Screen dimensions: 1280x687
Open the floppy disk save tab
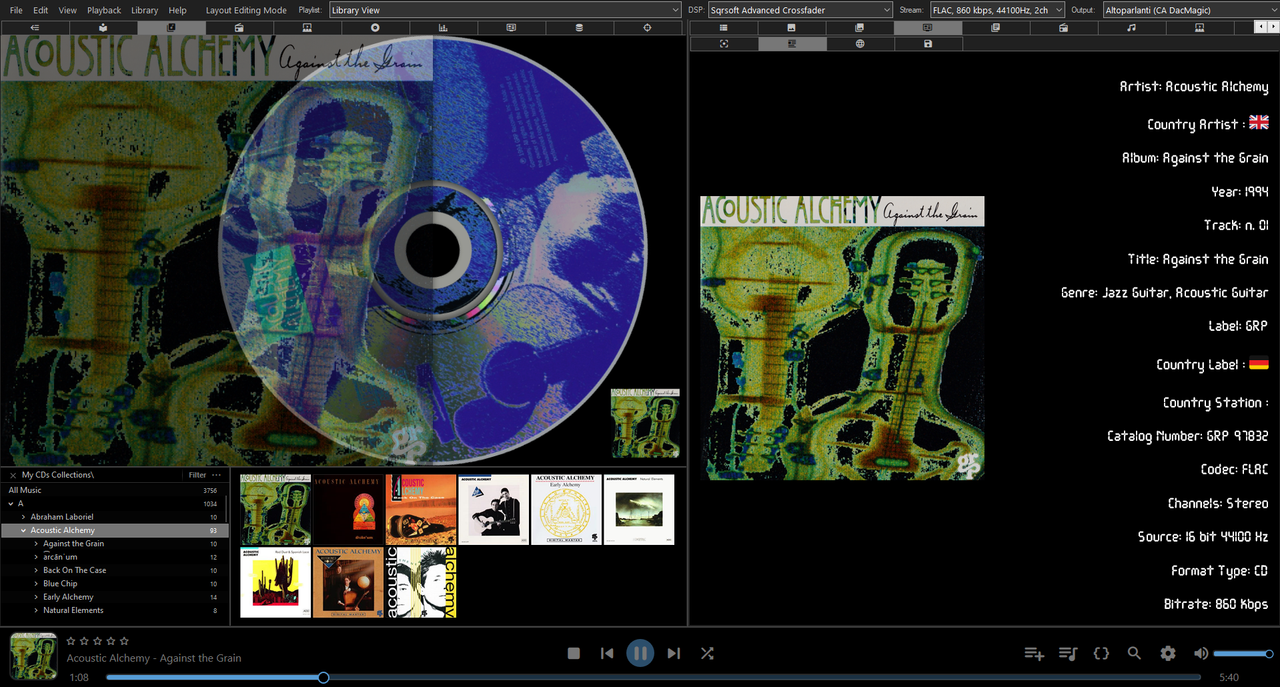click(928, 44)
